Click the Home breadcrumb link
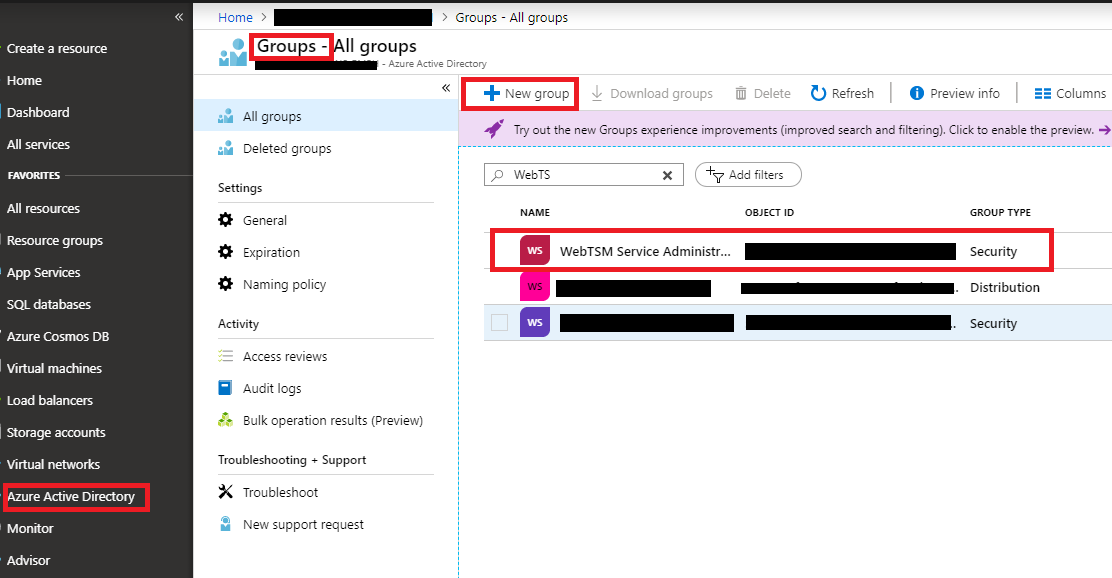1112x578 pixels. point(235,17)
